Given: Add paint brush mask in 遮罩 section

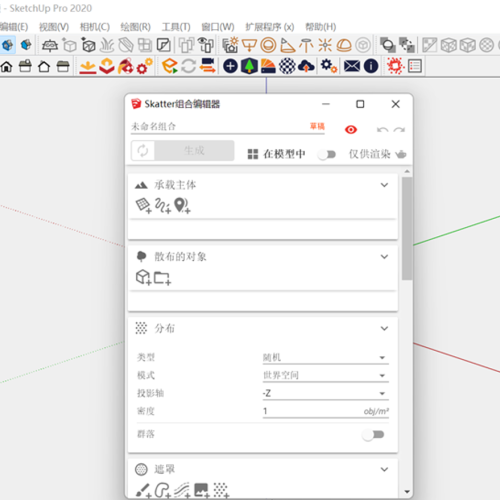Looking at the screenshot, I should click(x=144, y=490).
